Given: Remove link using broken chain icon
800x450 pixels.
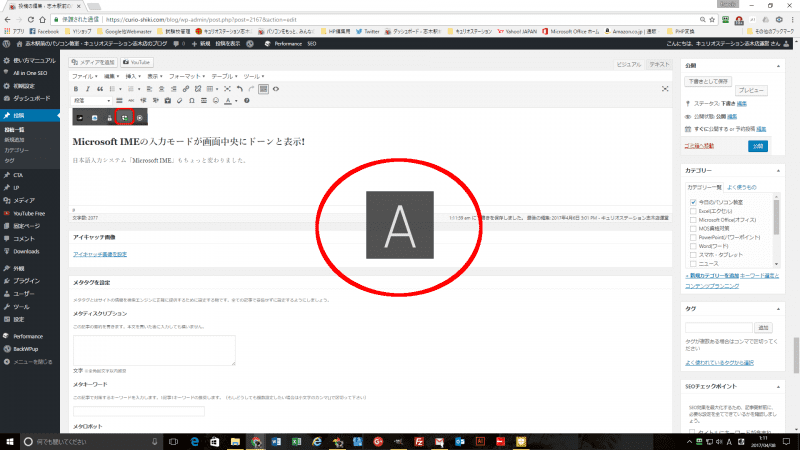Looking at the screenshot, I should click(198, 89).
